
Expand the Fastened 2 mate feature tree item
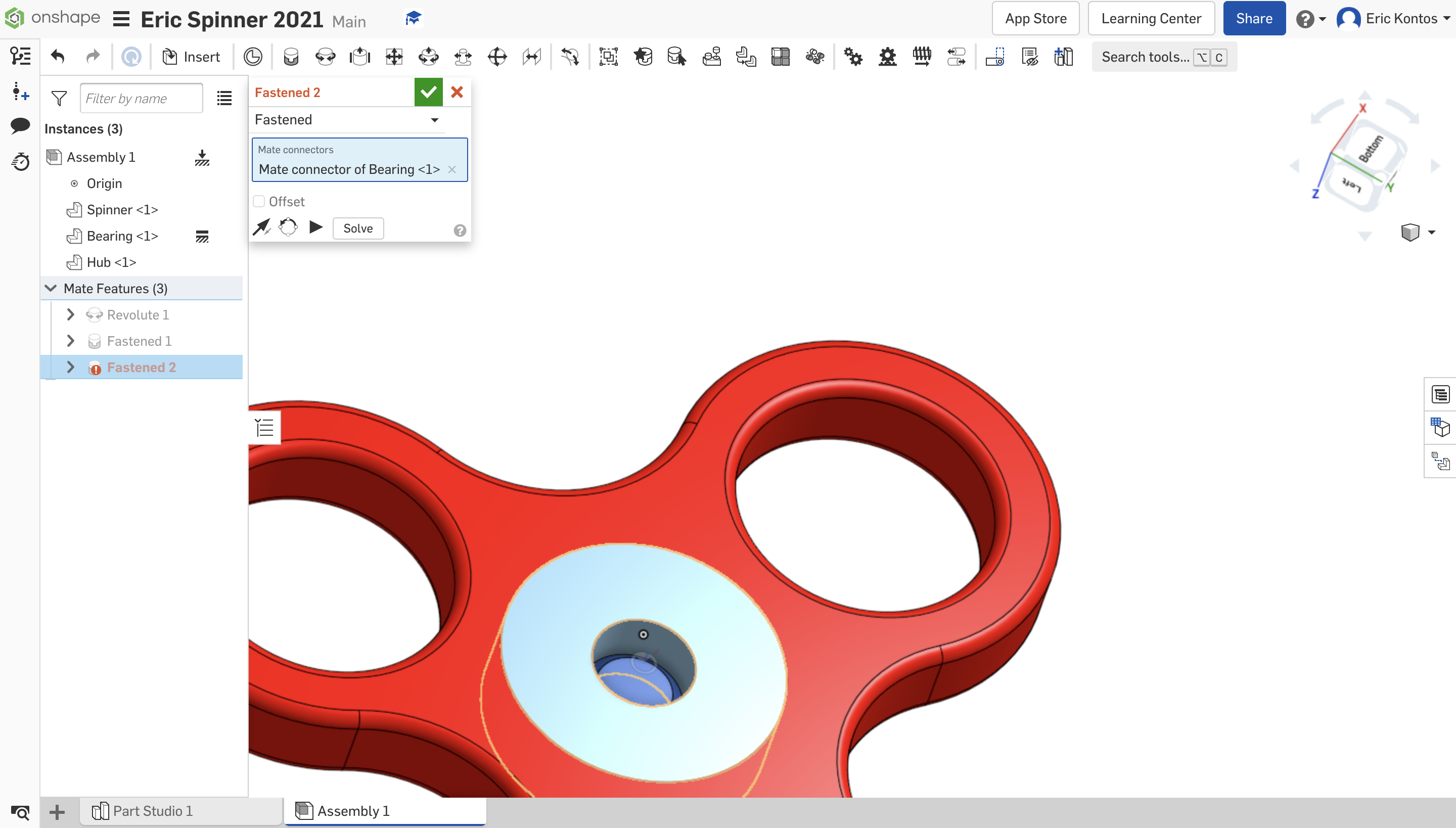(70, 367)
